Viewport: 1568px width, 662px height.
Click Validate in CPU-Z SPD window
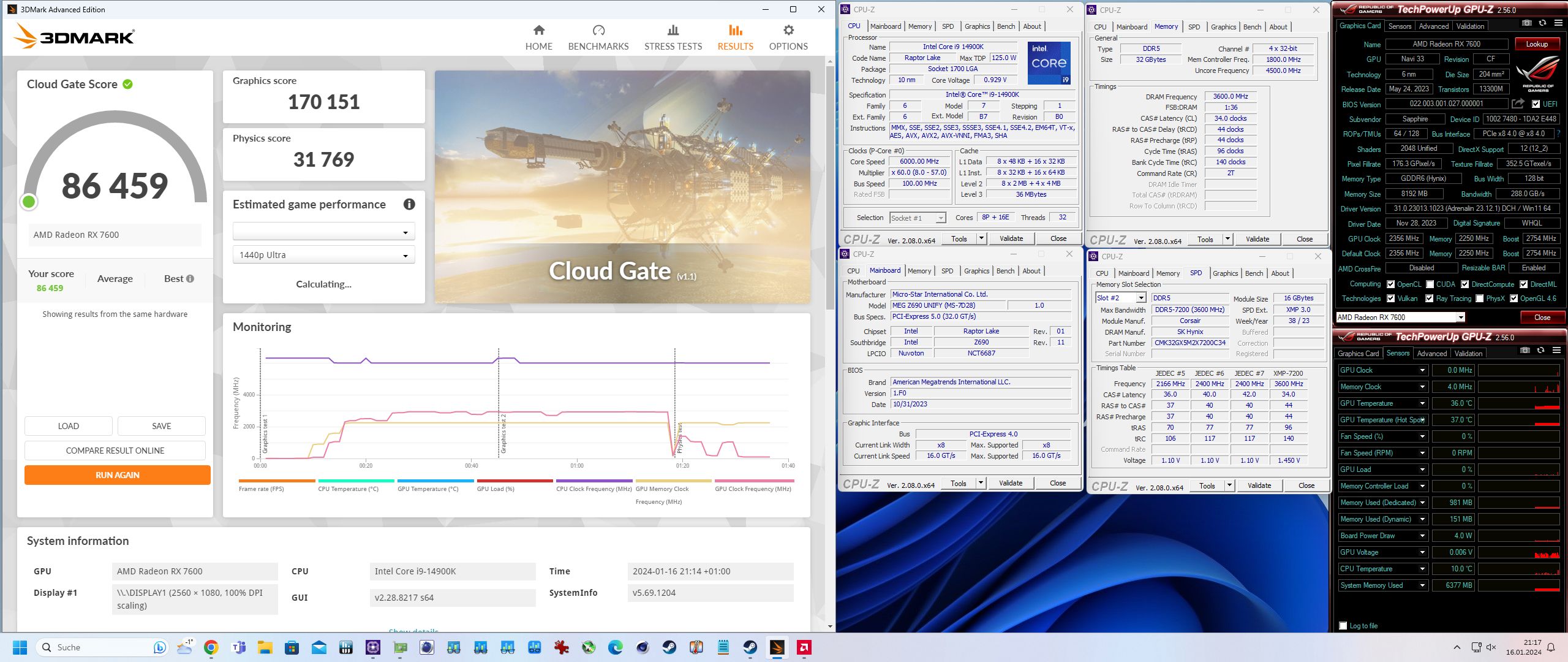tap(1259, 485)
